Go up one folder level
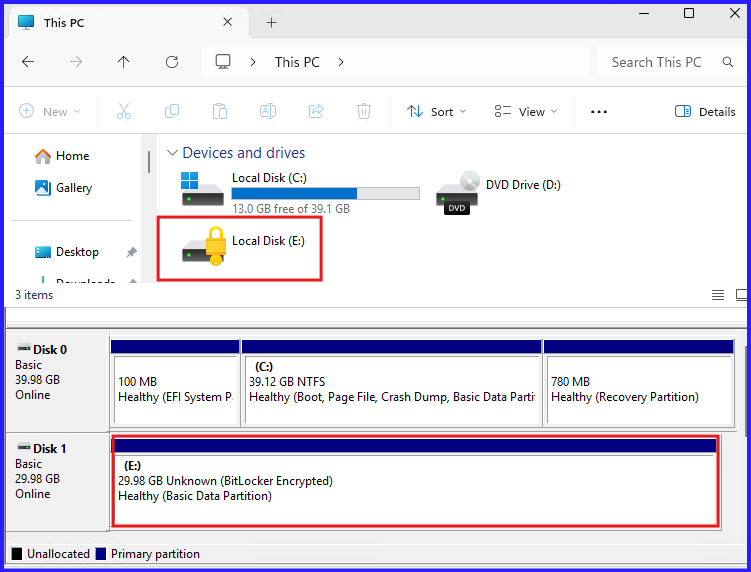This screenshot has width=751, height=572. coord(123,62)
